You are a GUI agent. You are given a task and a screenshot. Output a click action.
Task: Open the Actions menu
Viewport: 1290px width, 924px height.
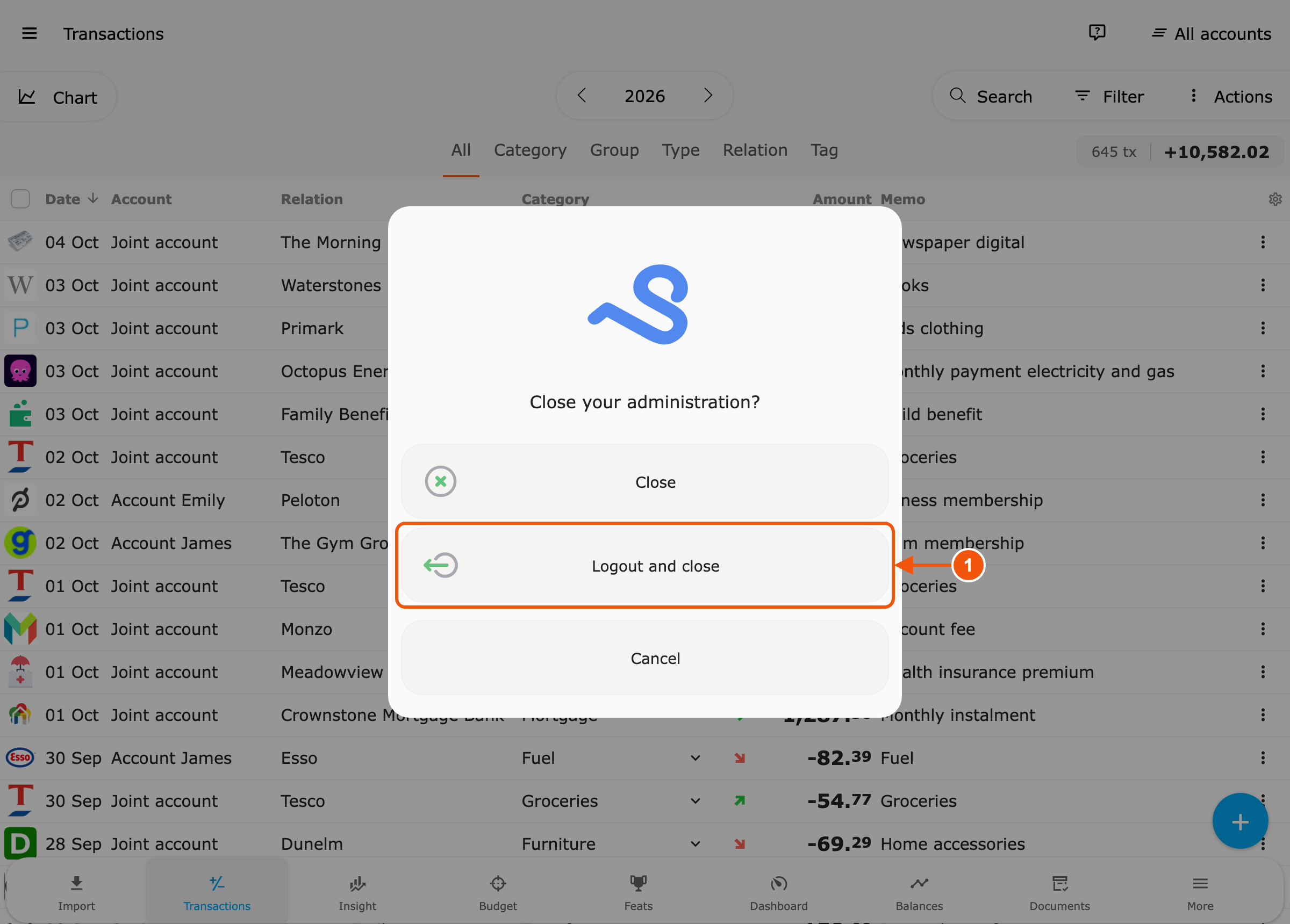coord(1231,96)
